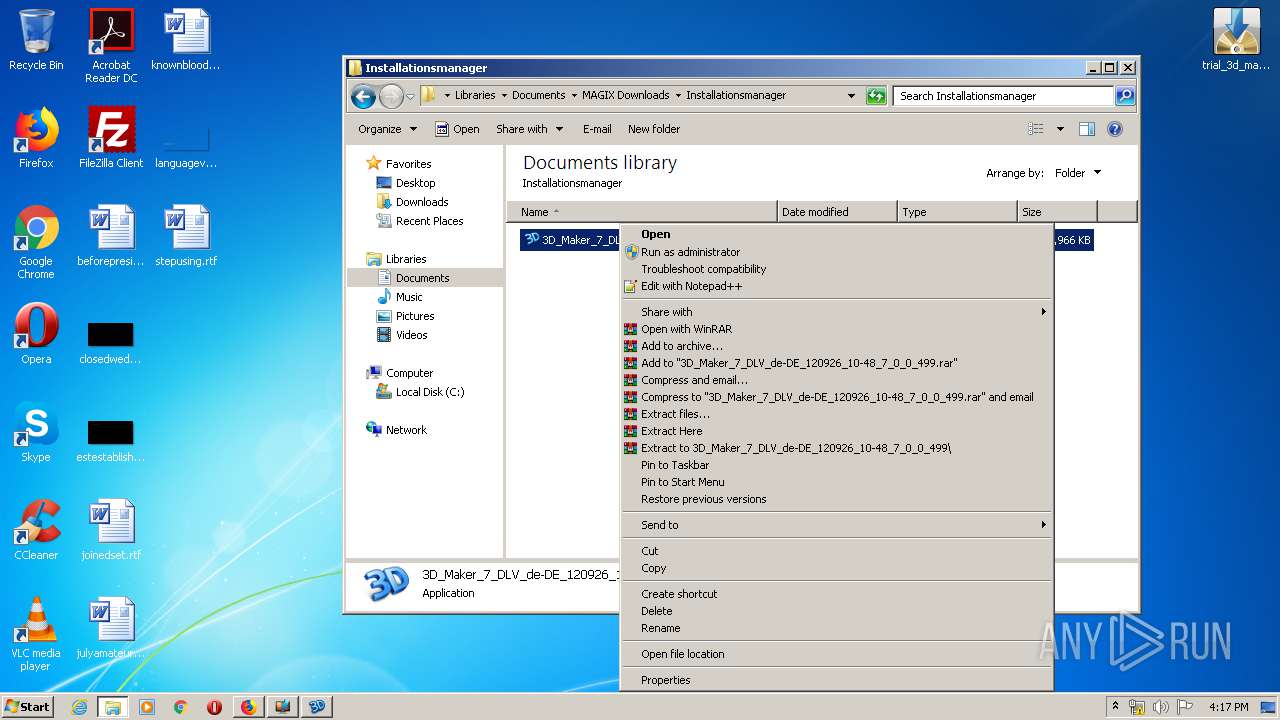
Task: Choose Open with WinRAR
Action: (837, 329)
